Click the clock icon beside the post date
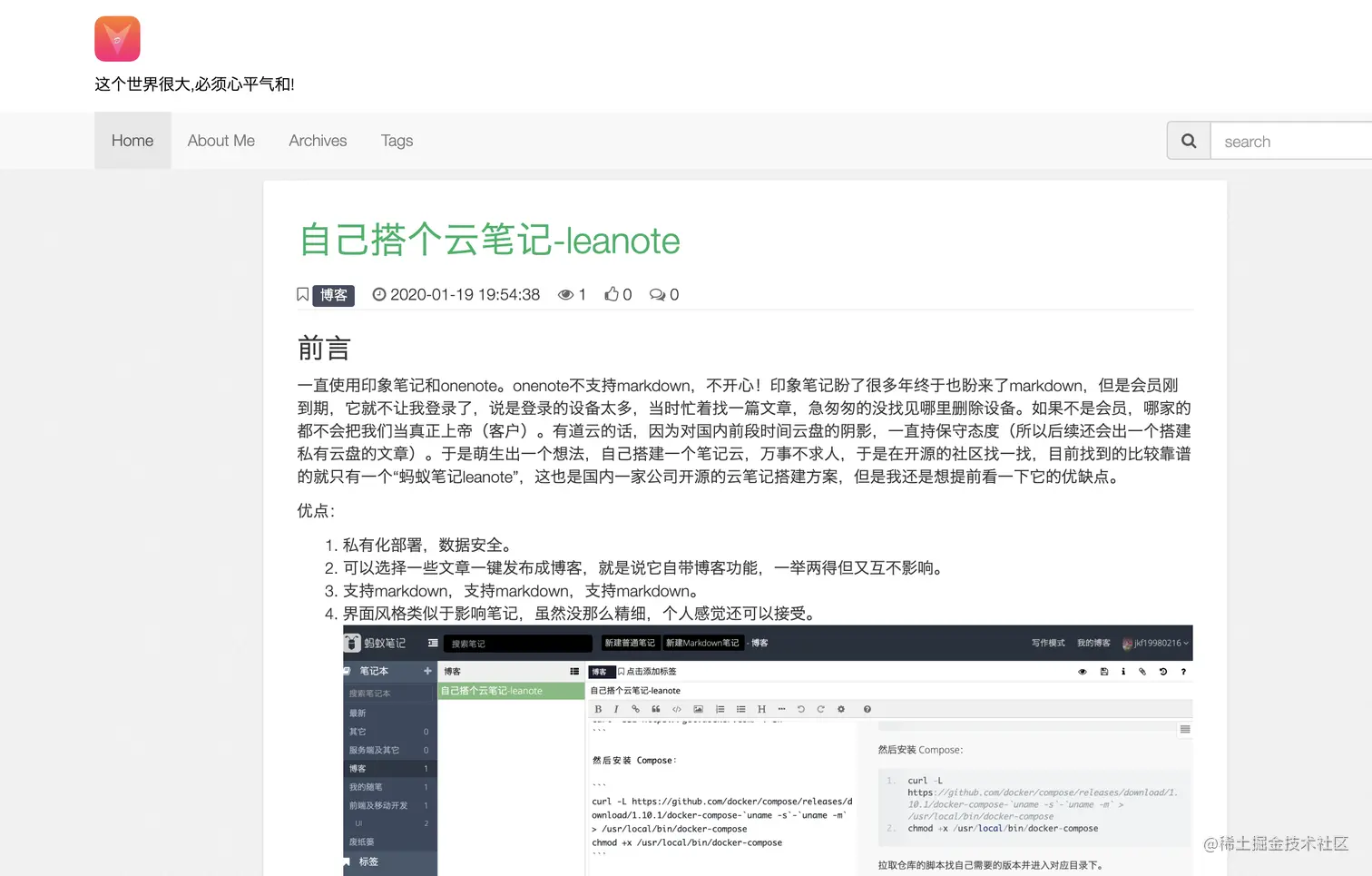Image resolution: width=1372 pixels, height=876 pixels. tap(379, 294)
